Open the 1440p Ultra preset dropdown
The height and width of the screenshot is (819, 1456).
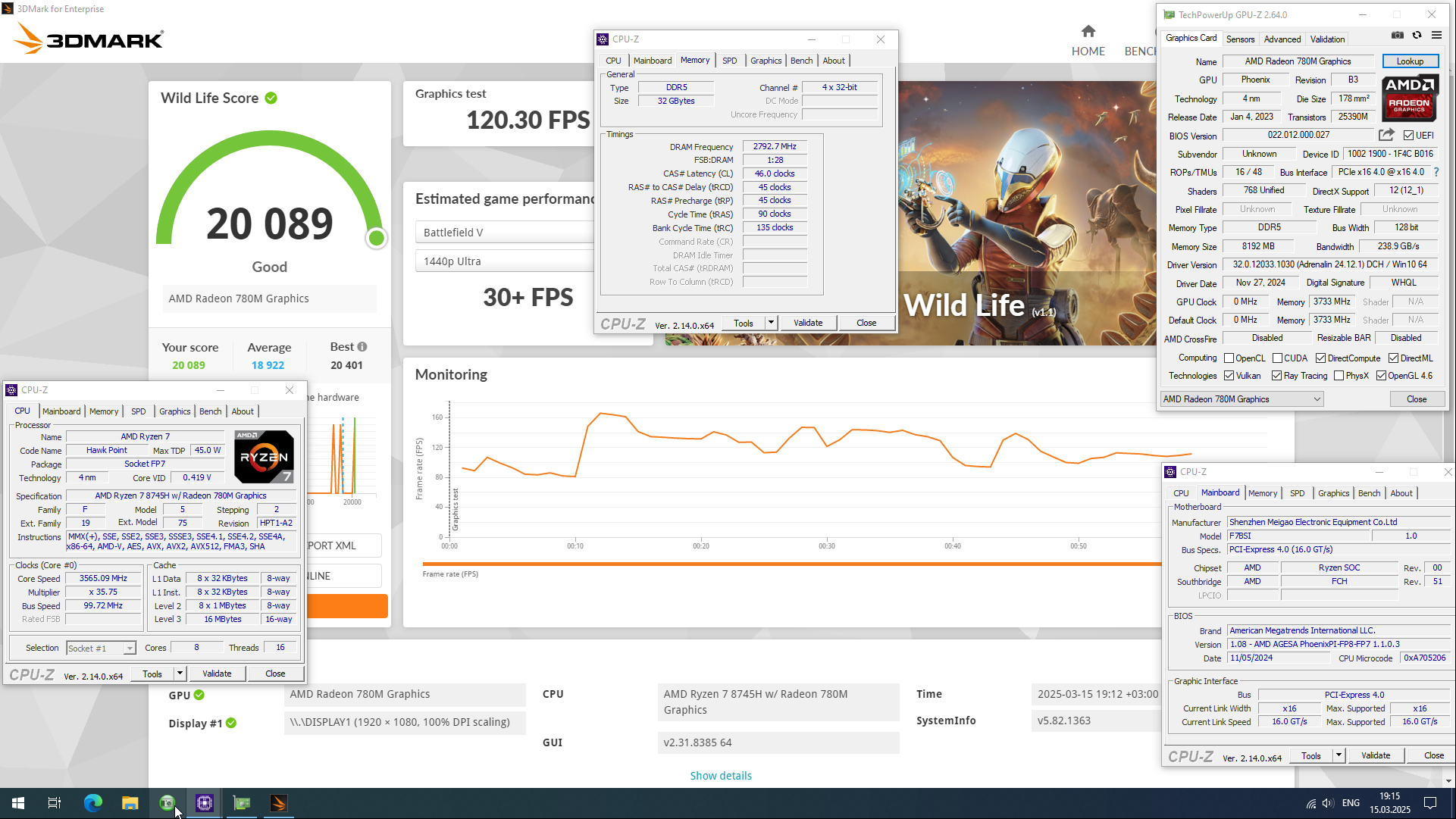[x=504, y=261]
